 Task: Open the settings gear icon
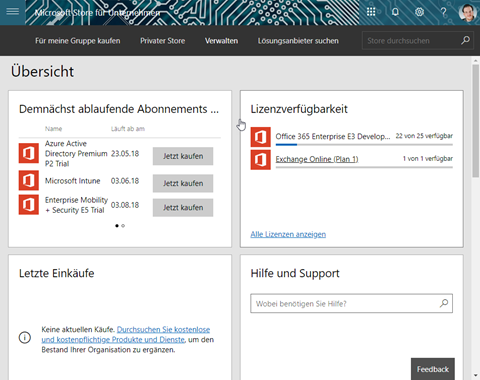(x=419, y=12)
